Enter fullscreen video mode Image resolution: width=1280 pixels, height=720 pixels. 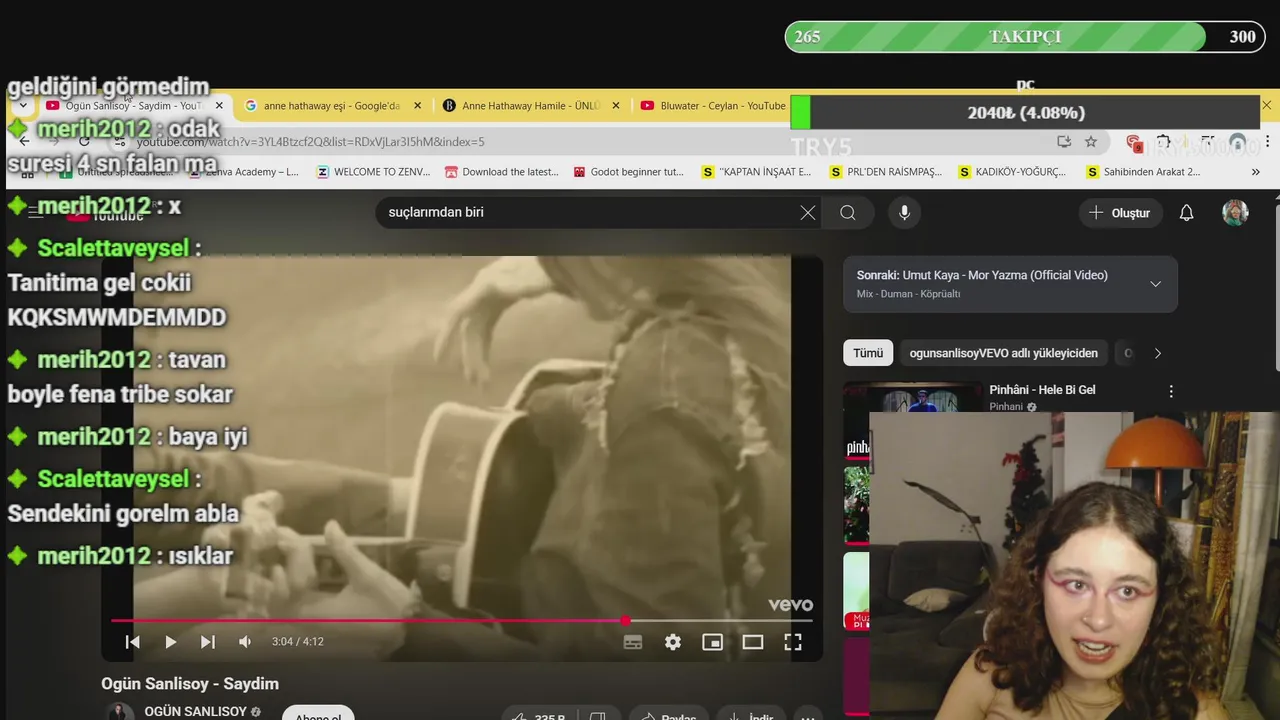tap(793, 642)
